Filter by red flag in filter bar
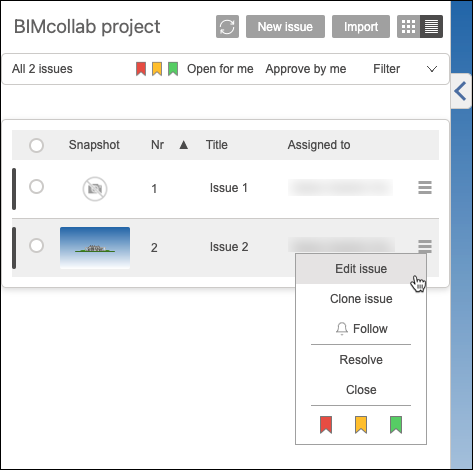 141,69
